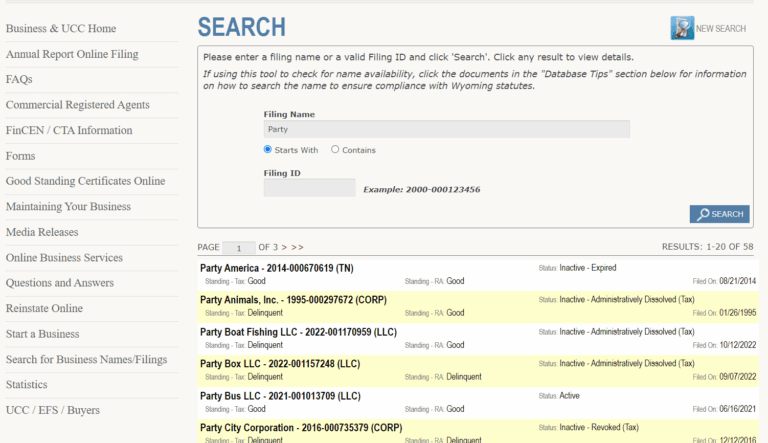Go to next results page arrow
Viewport: 768px width, 443px height.
(x=283, y=247)
